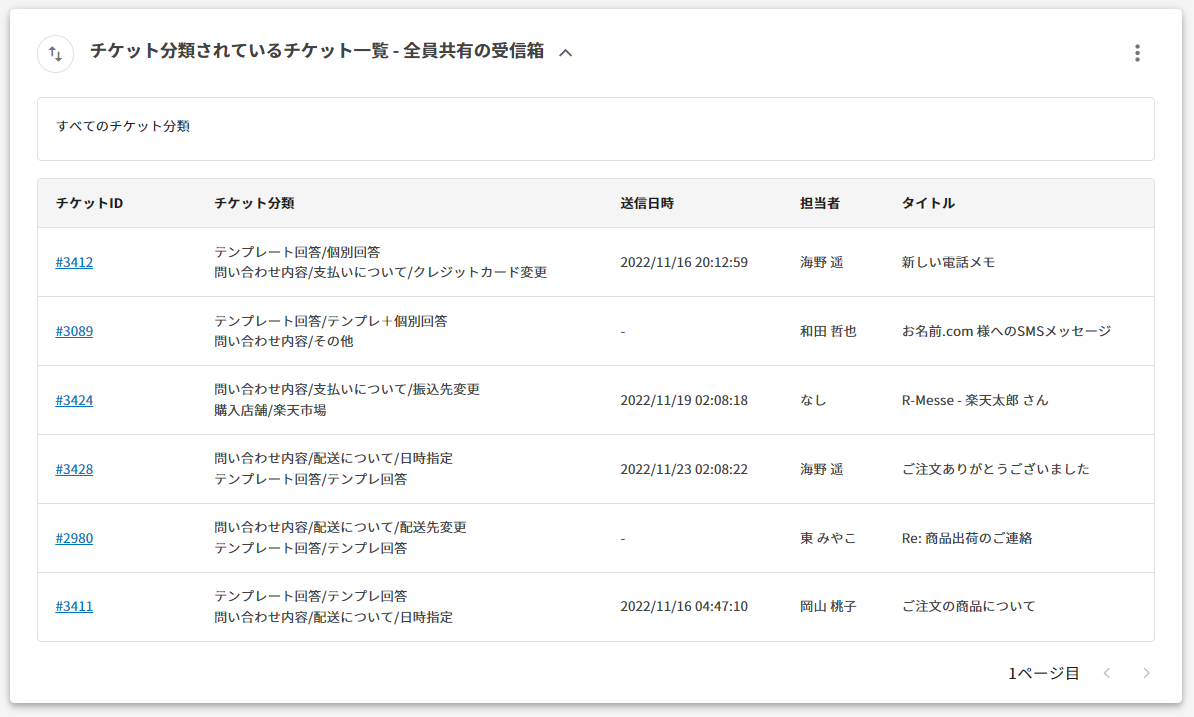
Task: Select the 新しい電話メモ title cell
Action: 948,262
